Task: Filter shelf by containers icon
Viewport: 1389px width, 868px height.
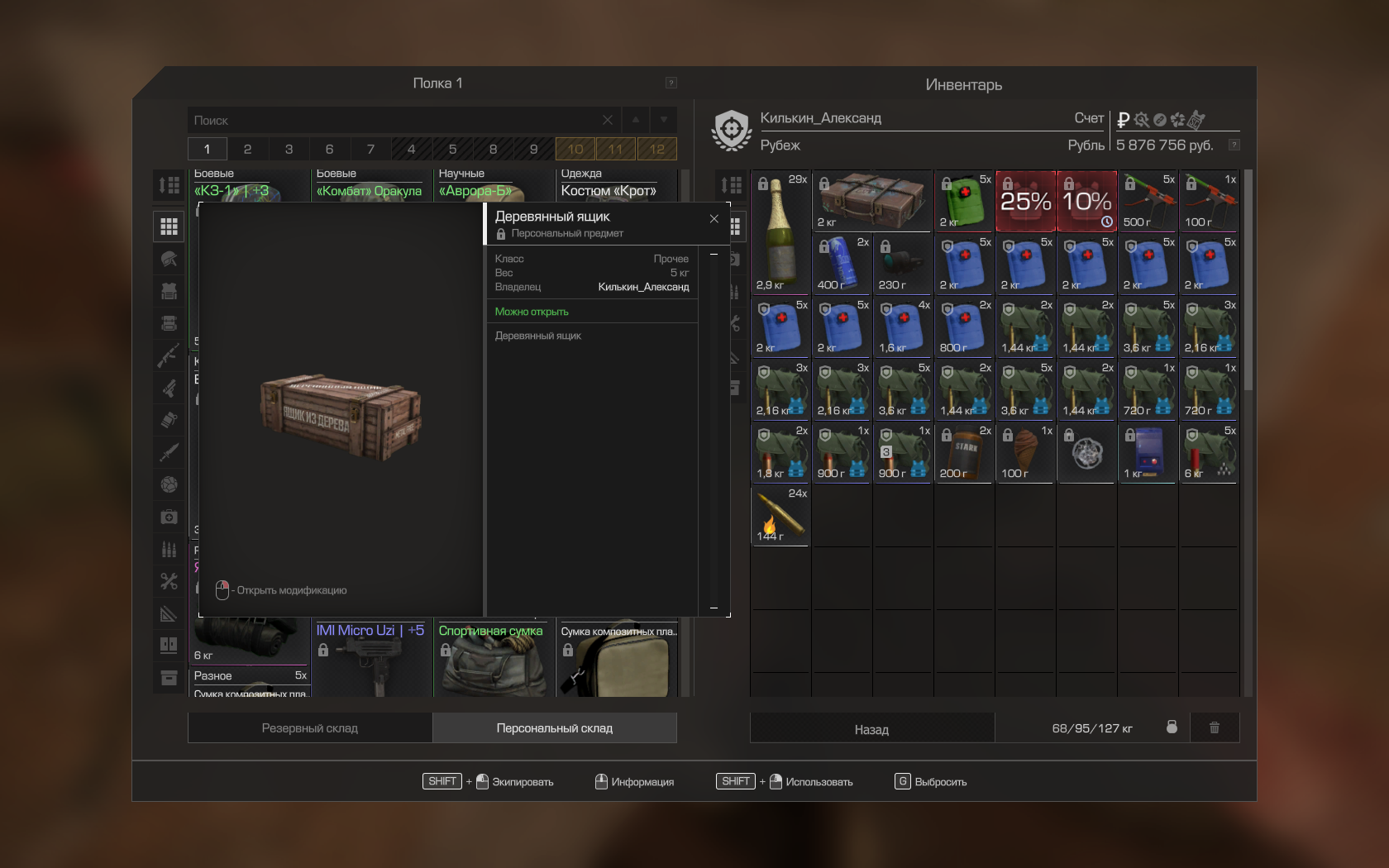Action: pyautogui.click(x=169, y=646)
